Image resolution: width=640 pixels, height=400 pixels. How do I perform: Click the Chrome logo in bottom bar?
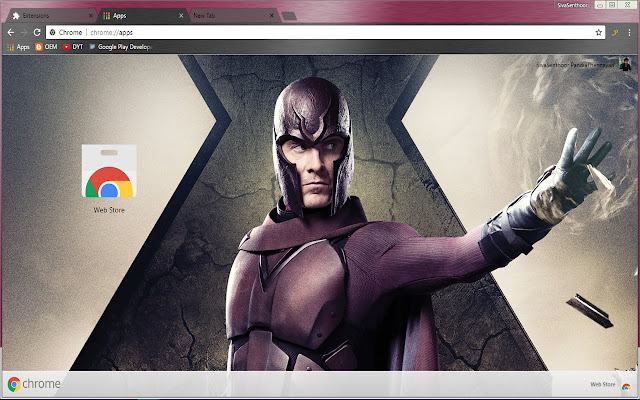coord(34,384)
